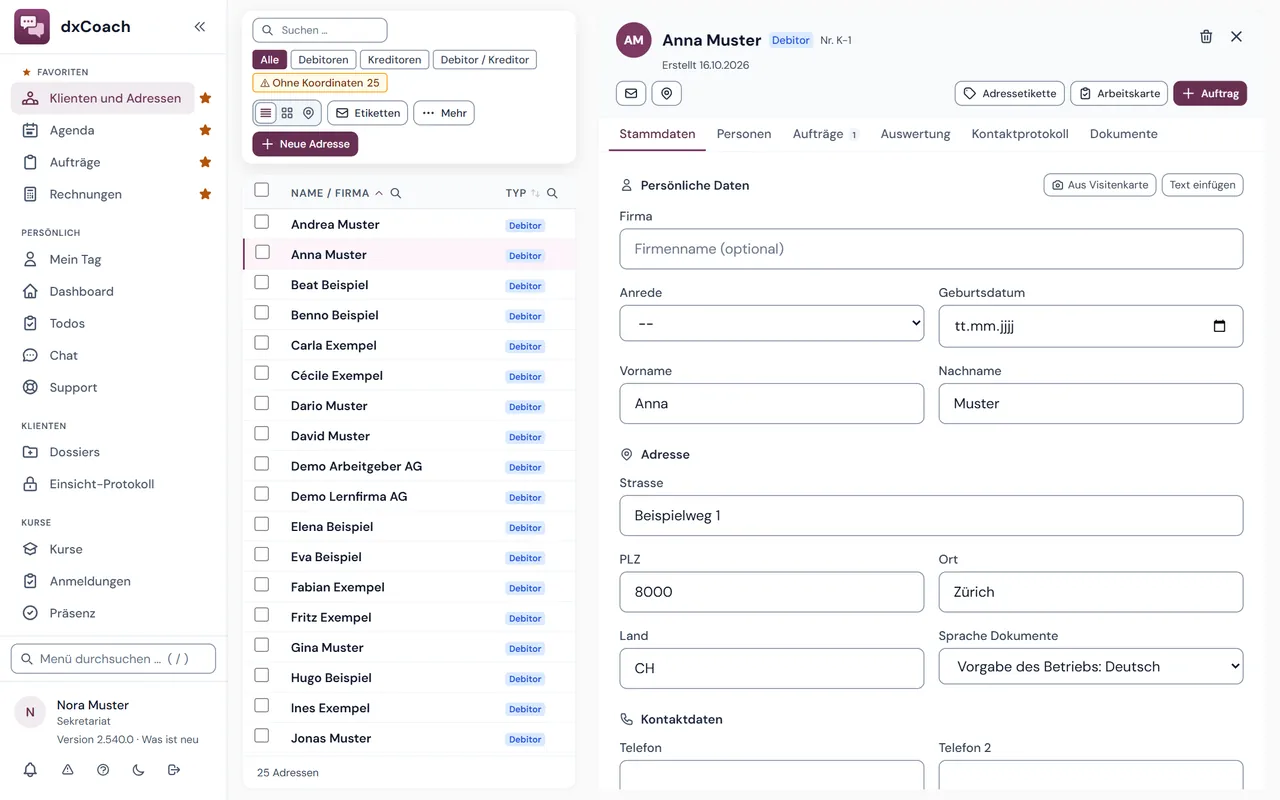
Task: Tick the Carla Exempel row checkbox
Action: [262, 343]
